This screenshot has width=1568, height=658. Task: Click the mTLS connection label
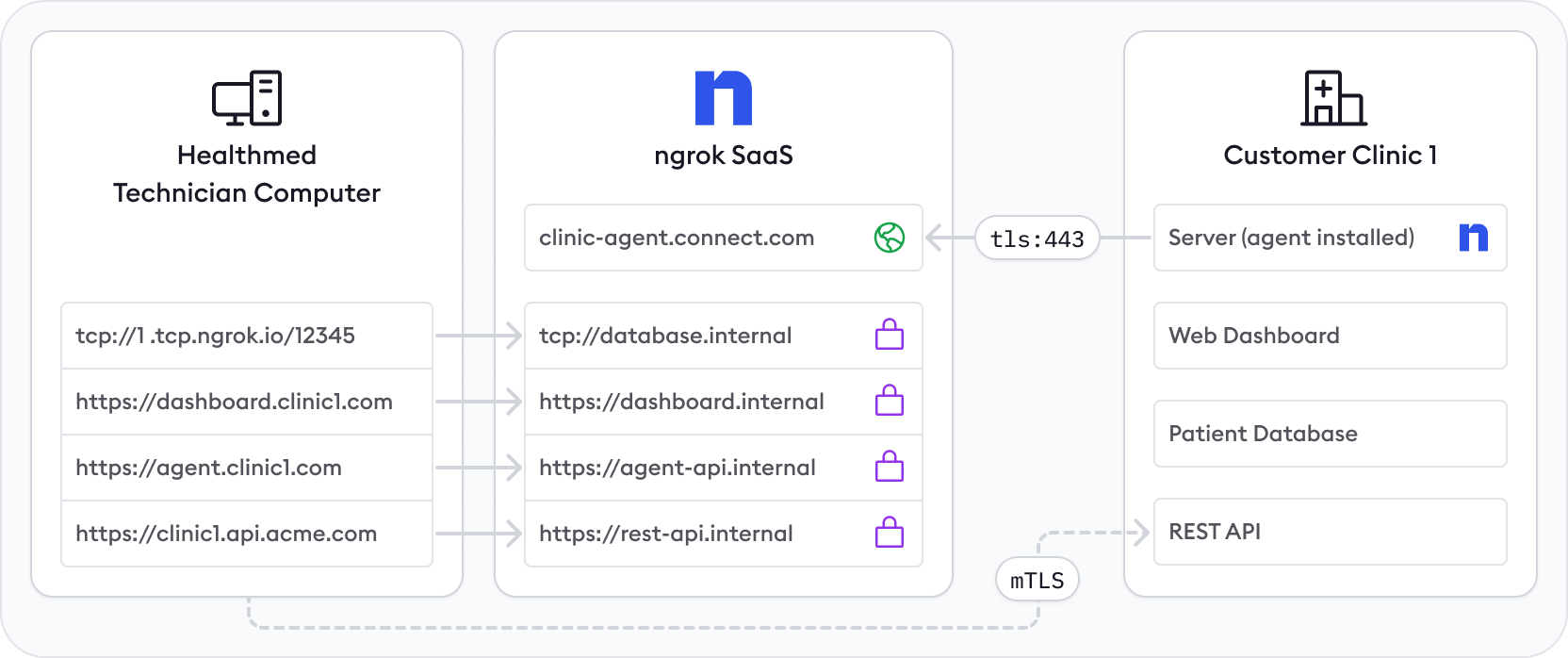[x=1037, y=580]
